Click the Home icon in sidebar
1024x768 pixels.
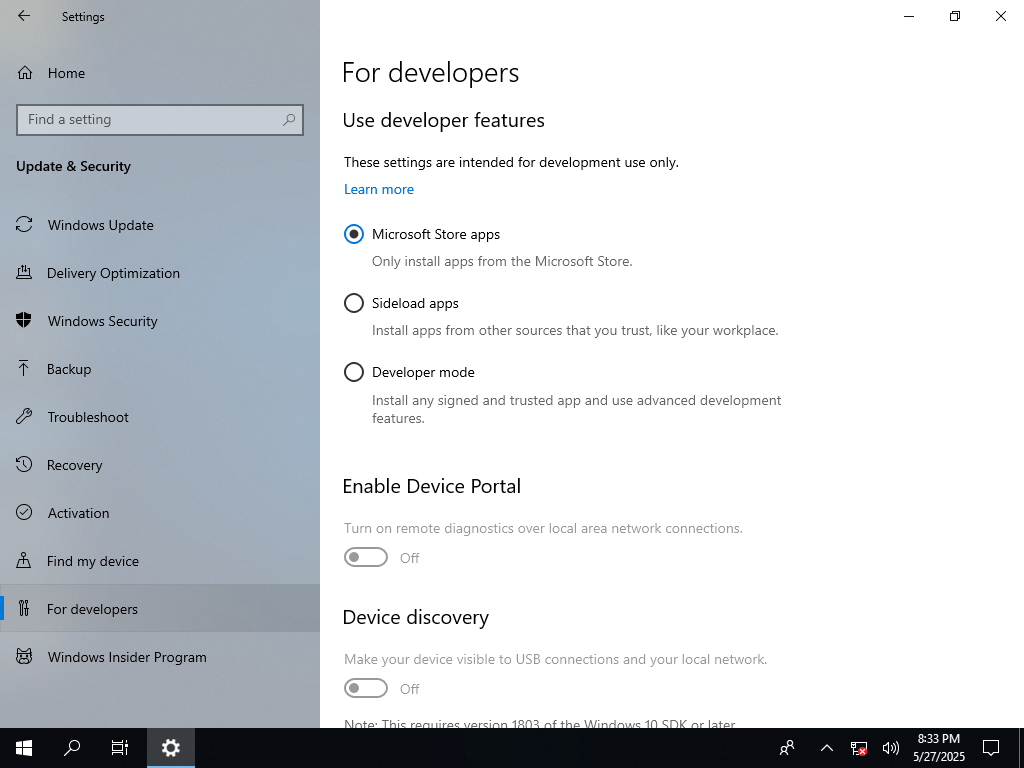pos(25,73)
